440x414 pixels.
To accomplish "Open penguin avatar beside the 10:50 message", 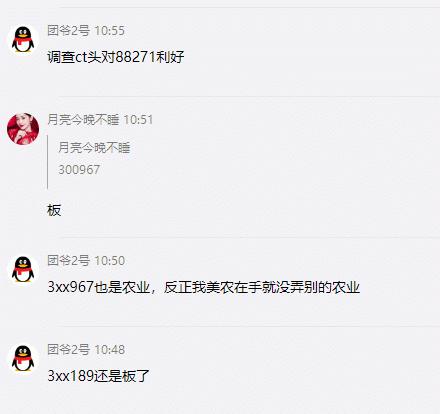I will point(23,269).
